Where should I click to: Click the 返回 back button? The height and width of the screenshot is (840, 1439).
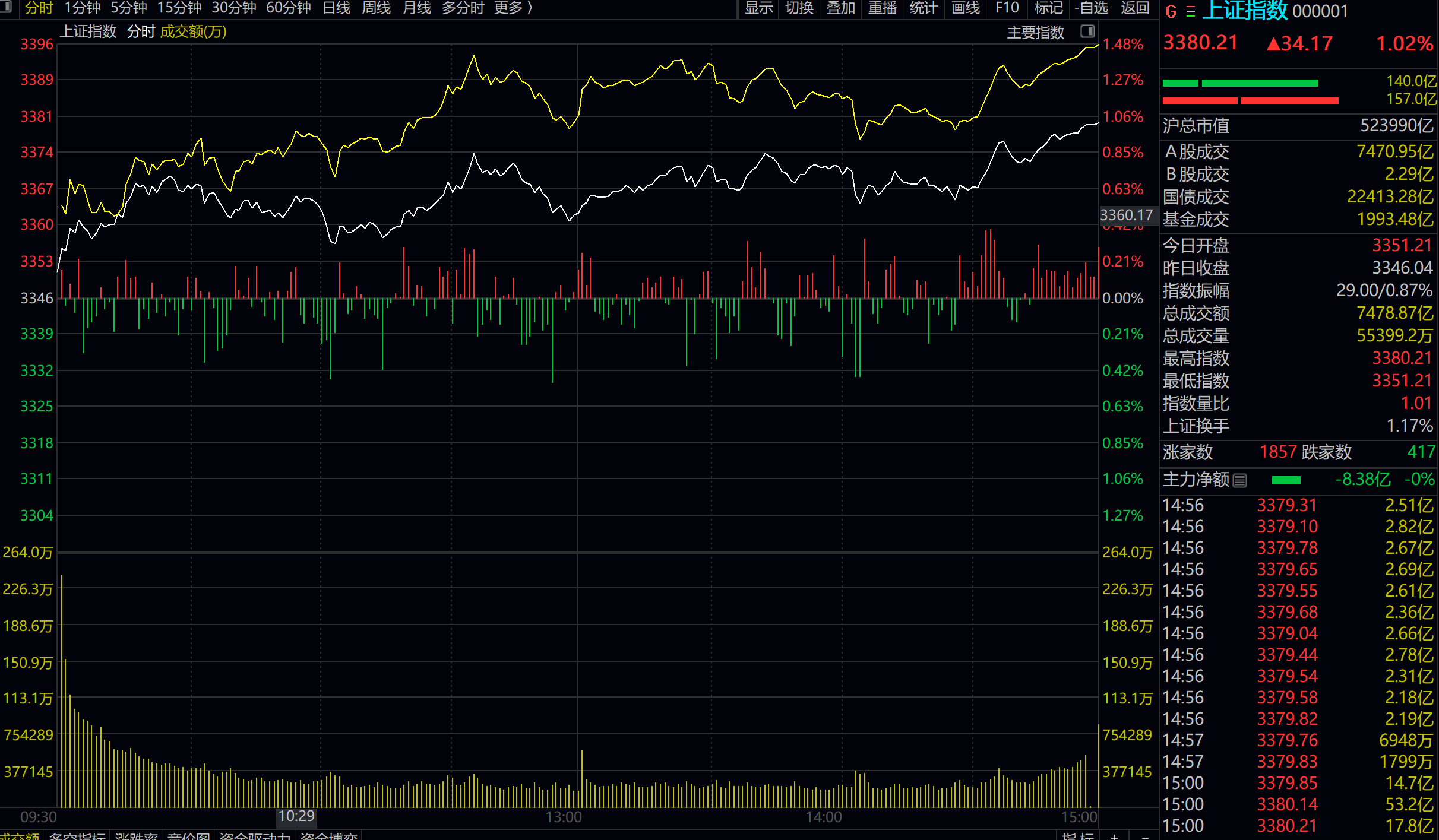coord(1135,8)
